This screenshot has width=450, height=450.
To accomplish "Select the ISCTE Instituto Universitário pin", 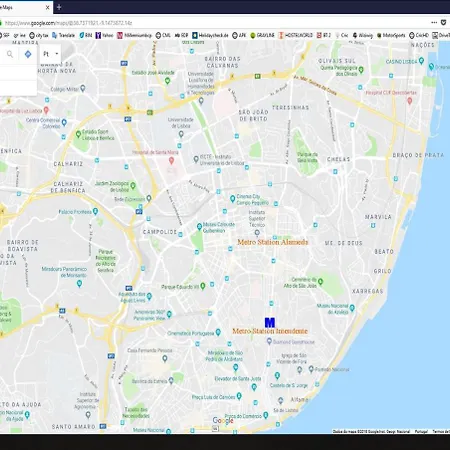I will [196, 159].
